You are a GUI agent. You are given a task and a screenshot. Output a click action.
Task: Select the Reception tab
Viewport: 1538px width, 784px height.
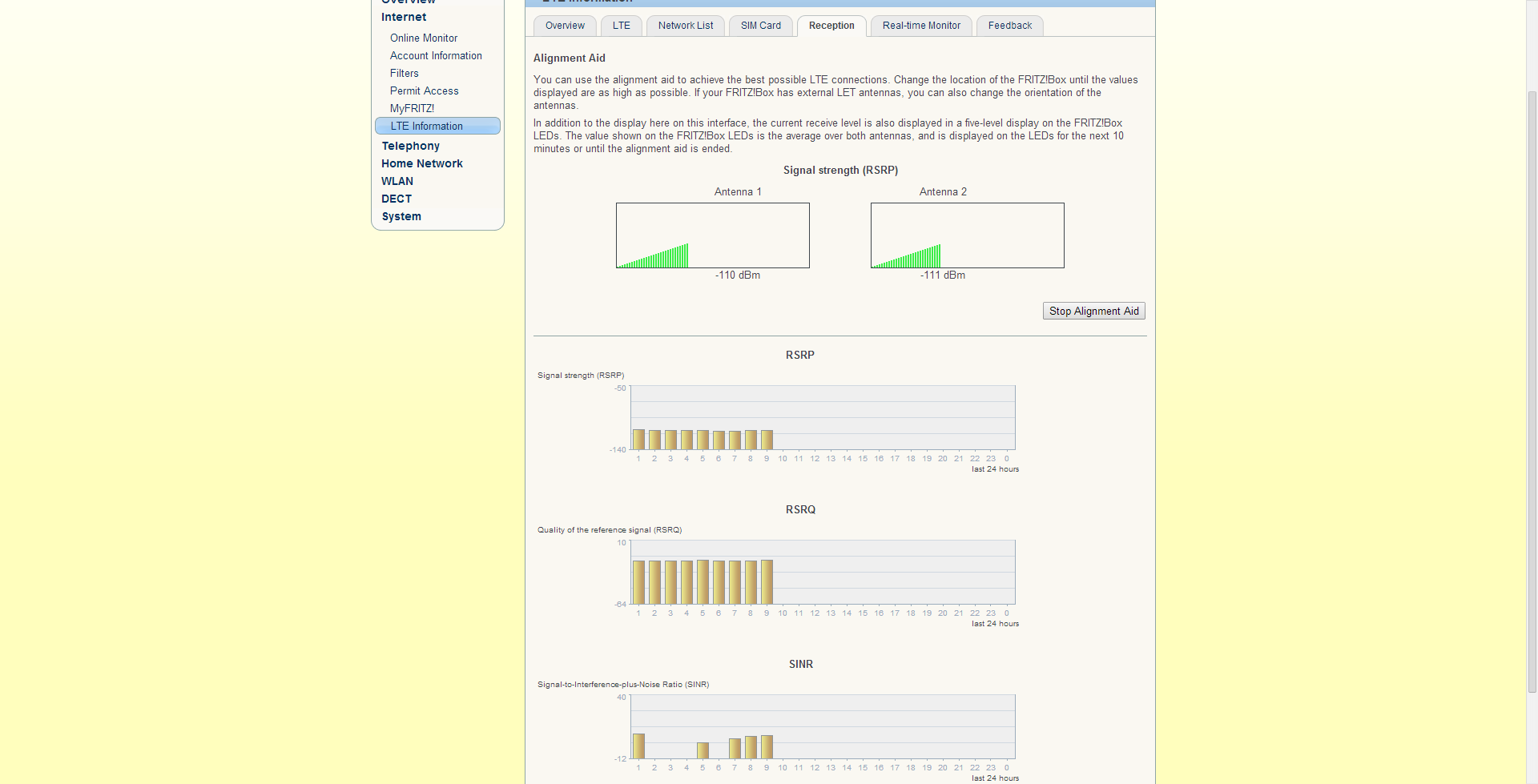click(831, 26)
